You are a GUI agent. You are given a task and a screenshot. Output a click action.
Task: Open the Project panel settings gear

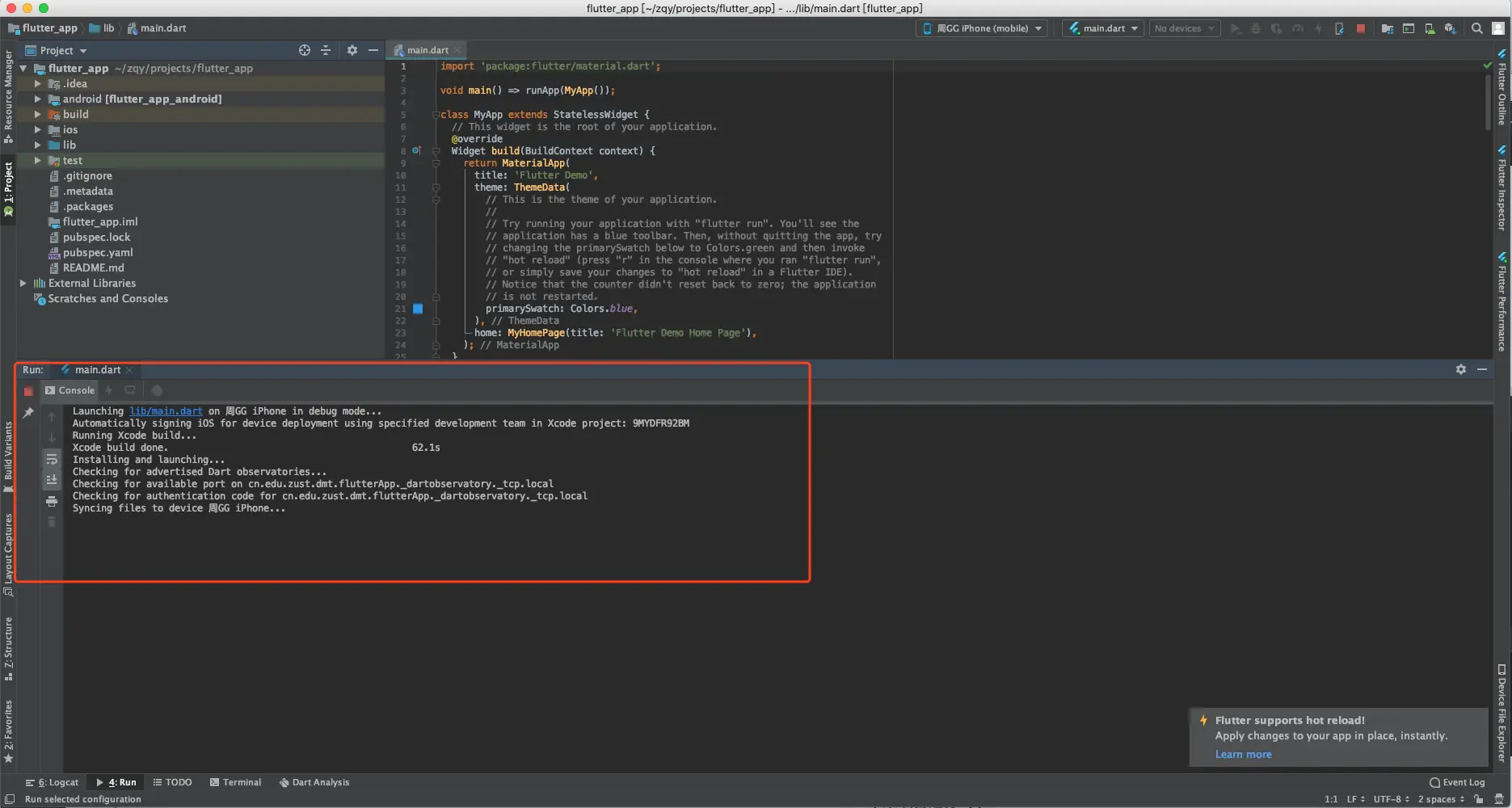pos(352,50)
